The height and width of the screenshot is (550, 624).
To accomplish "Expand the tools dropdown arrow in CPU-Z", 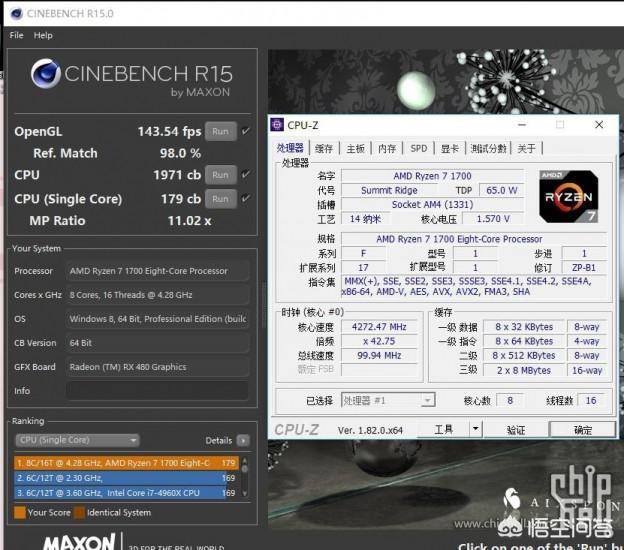I will 476,429.
